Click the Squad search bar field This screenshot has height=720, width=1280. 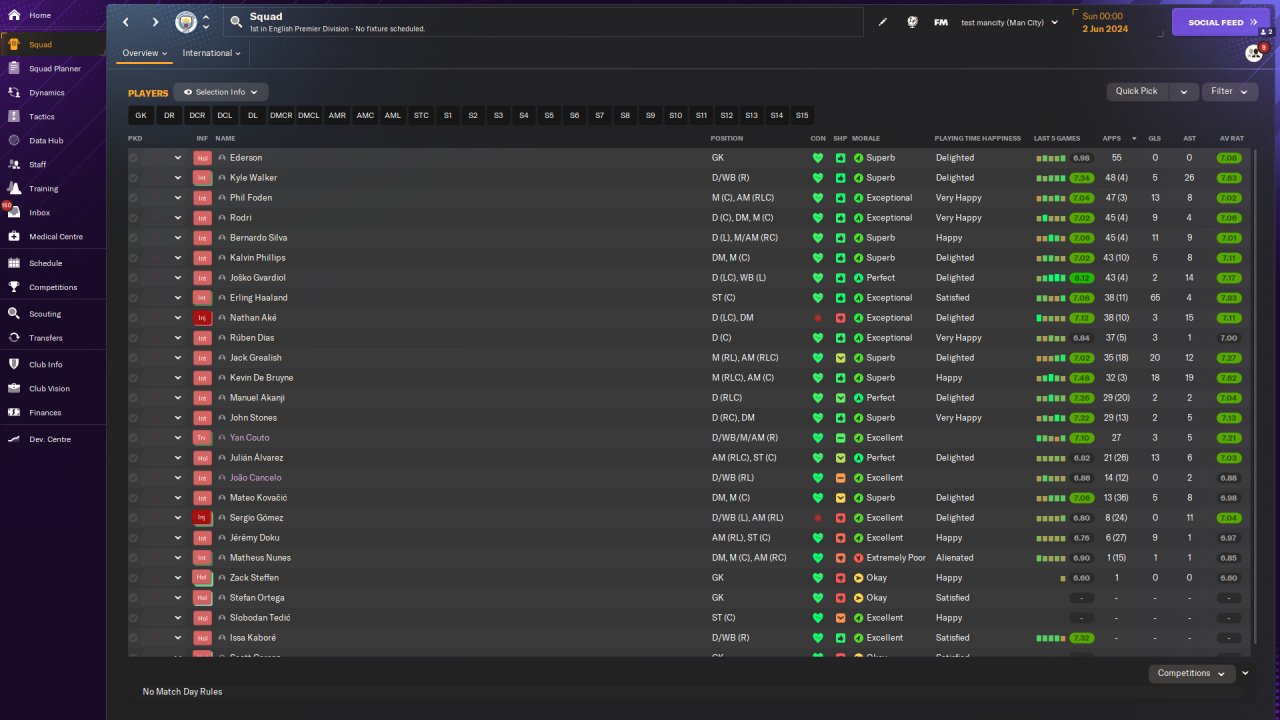pos(544,22)
